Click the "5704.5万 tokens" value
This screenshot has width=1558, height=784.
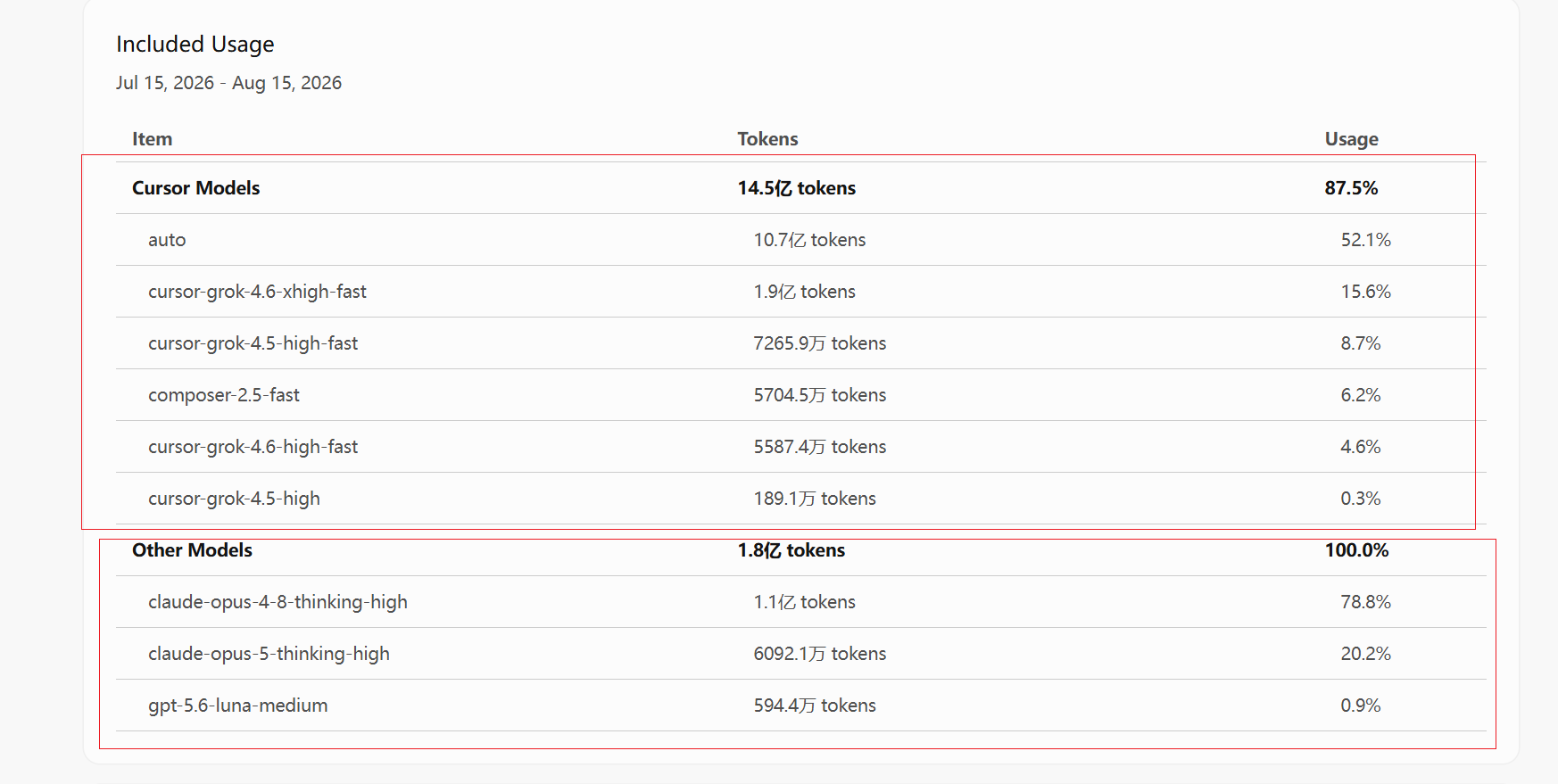click(x=820, y=395)
